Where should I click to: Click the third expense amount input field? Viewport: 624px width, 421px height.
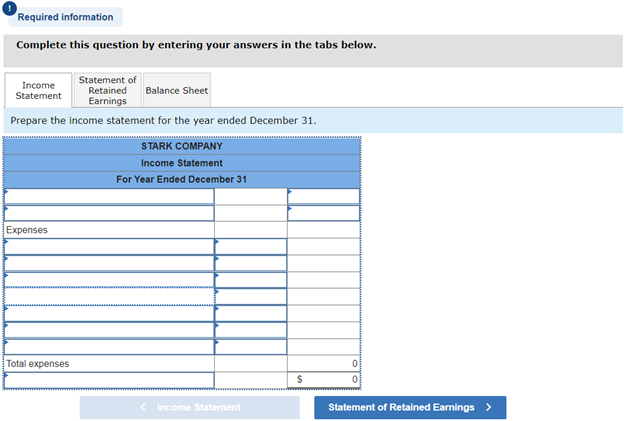tap(251, 280)
